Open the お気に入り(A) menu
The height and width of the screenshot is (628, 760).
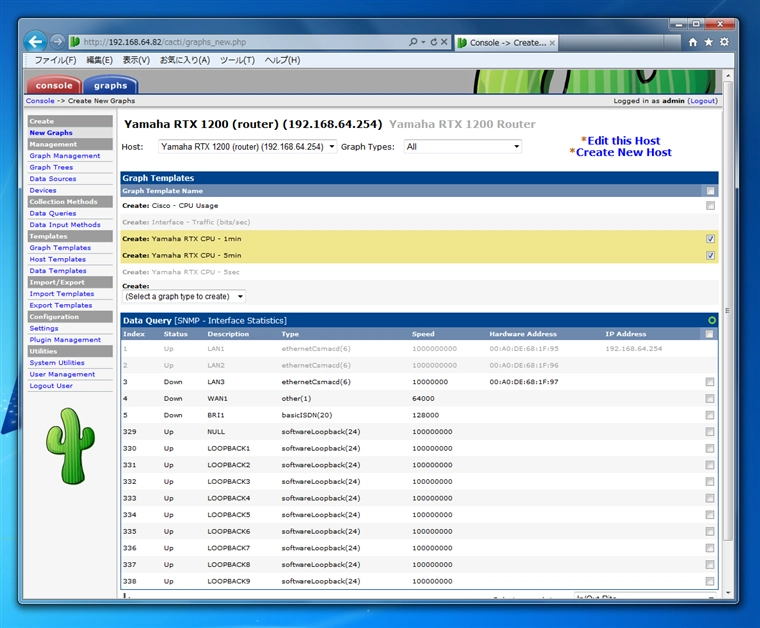[185, 60]
